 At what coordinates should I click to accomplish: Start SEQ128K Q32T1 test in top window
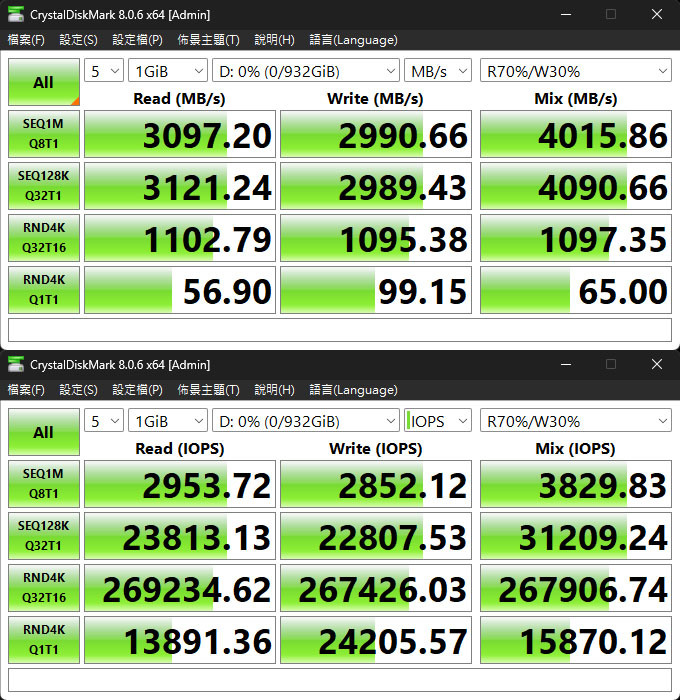[x=44, y=186]
